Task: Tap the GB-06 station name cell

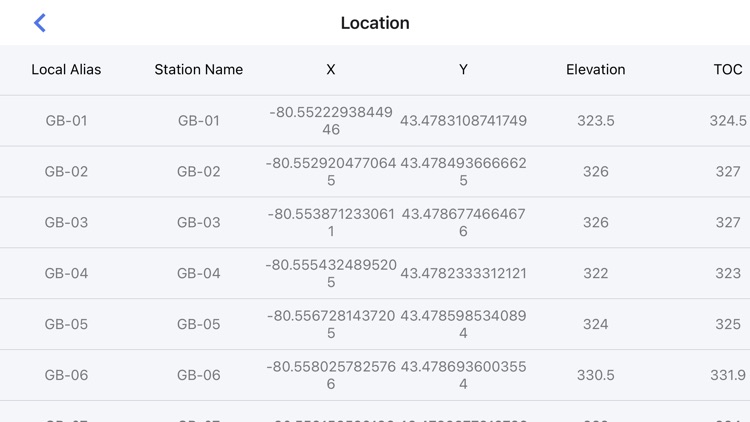Action: [198, 376]
